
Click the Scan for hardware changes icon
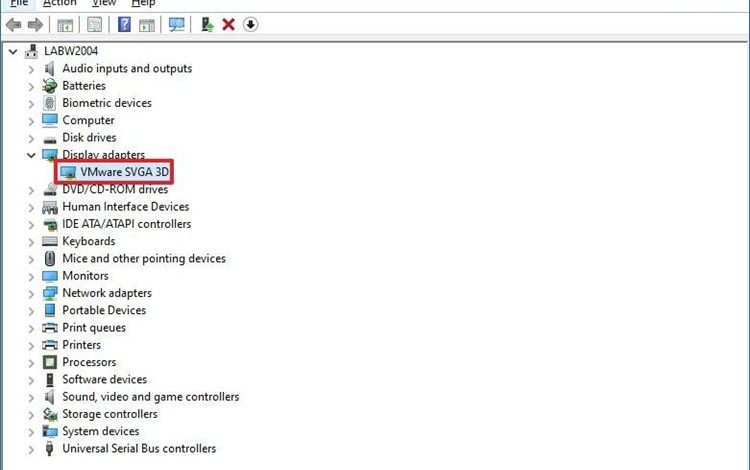tap(176, 24)
